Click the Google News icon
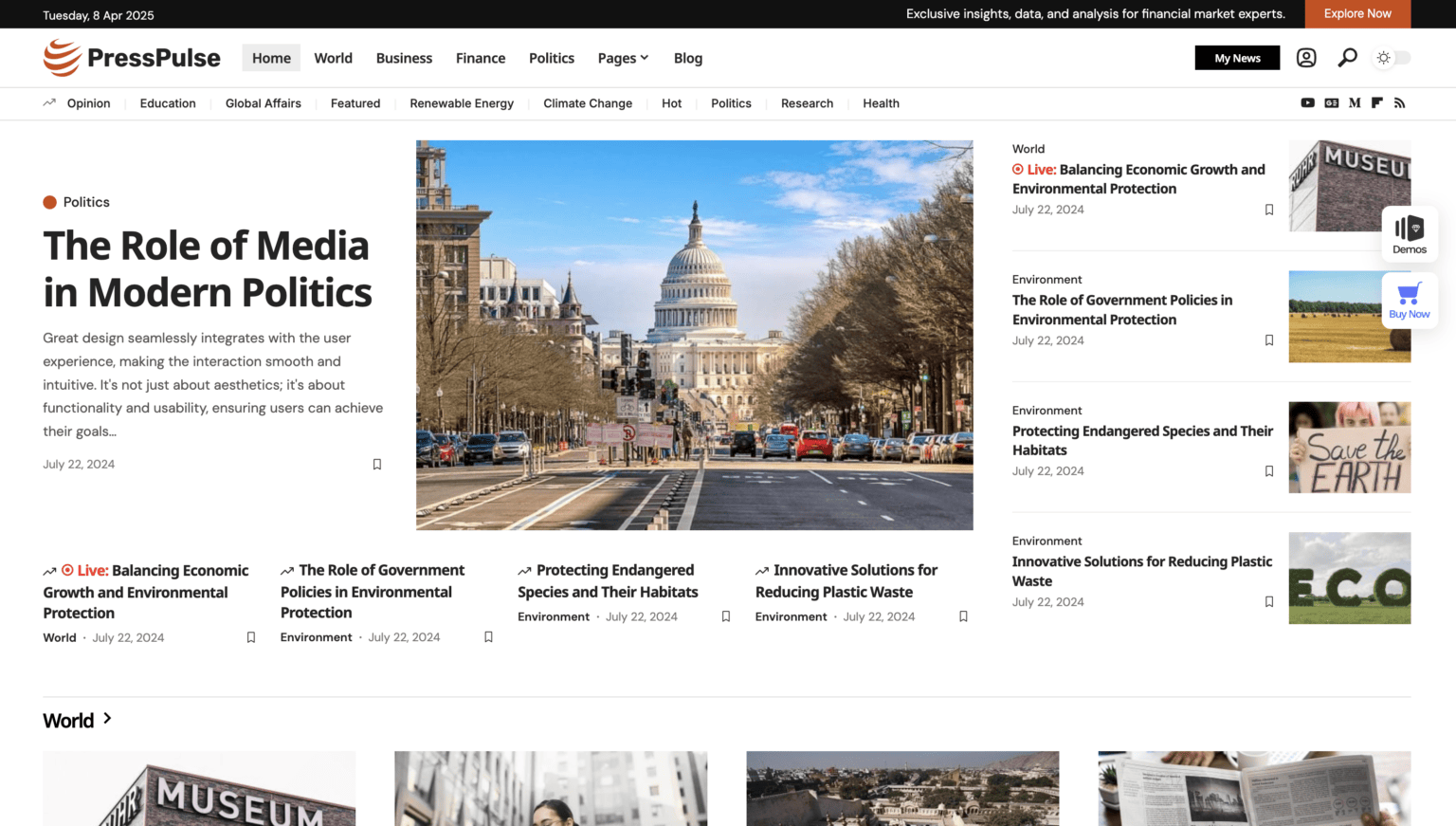This screenshot has width=1456, height=826. tap(1331, 102)
